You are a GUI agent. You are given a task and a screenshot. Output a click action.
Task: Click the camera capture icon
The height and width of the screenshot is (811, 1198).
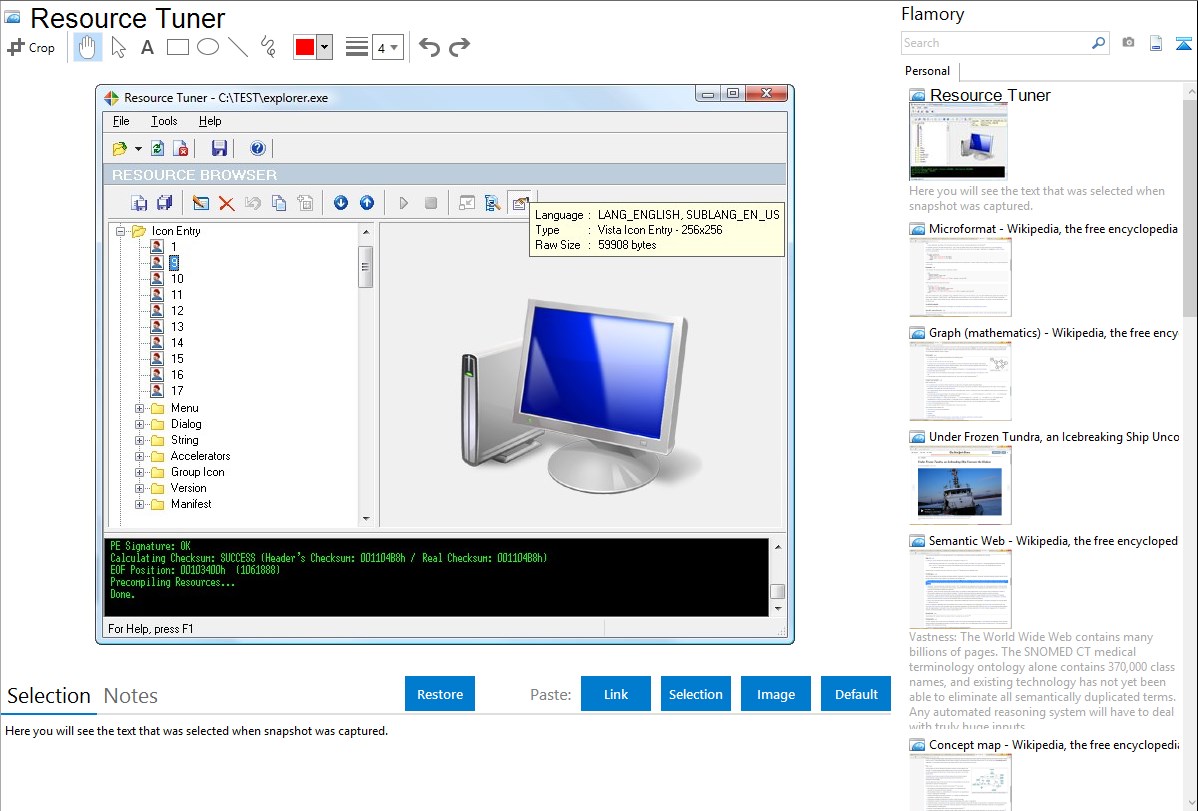[1128, 43]
